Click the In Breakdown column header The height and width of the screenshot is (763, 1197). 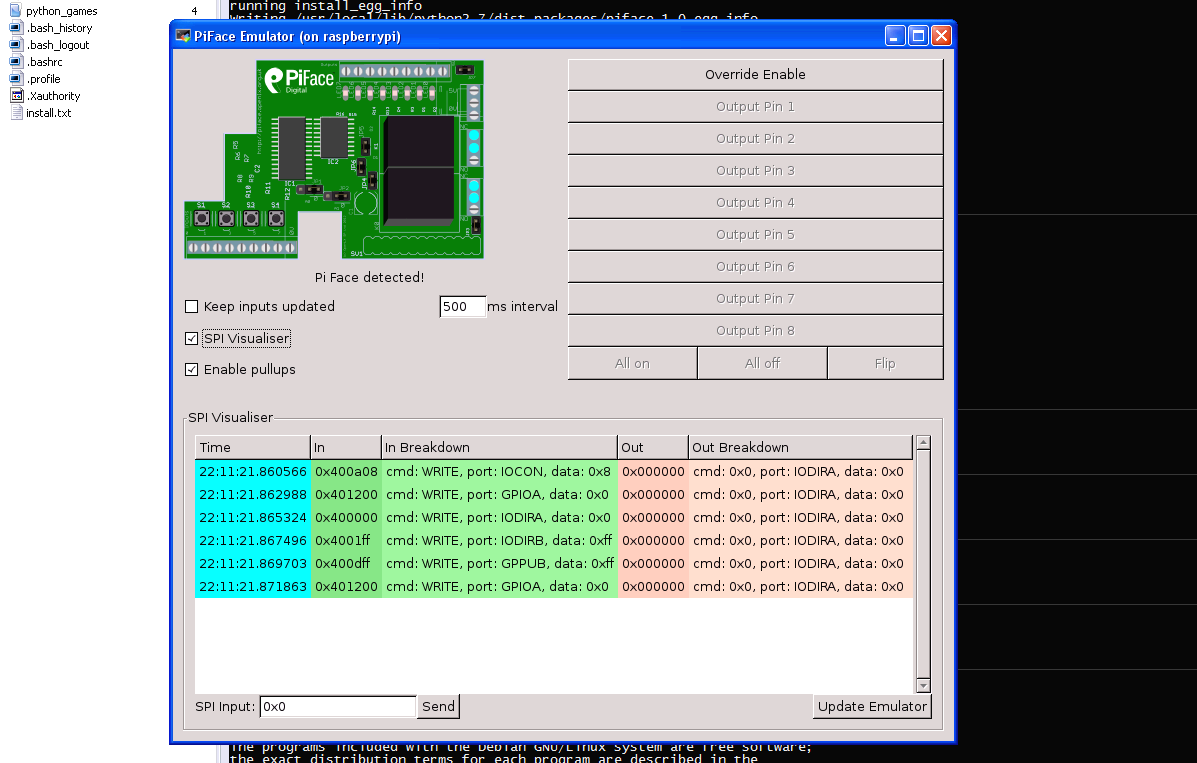[499, 448]
